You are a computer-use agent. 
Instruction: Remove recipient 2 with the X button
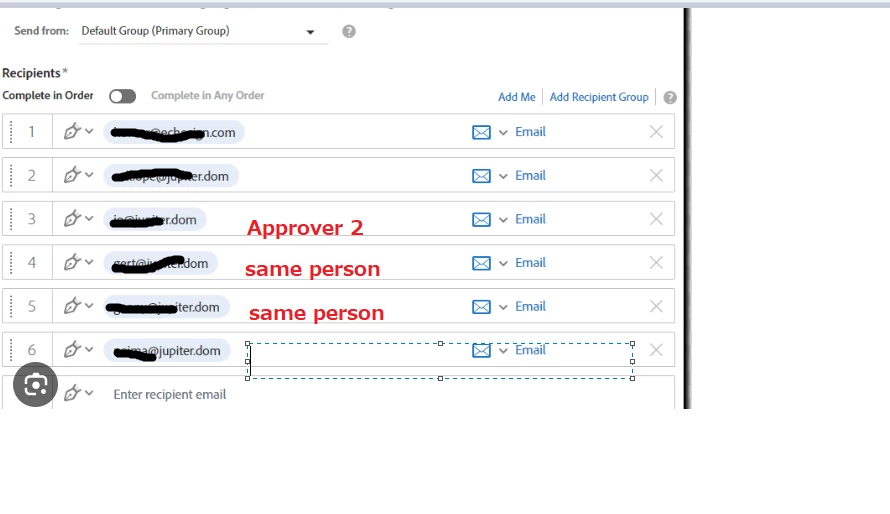click(656, 175)
